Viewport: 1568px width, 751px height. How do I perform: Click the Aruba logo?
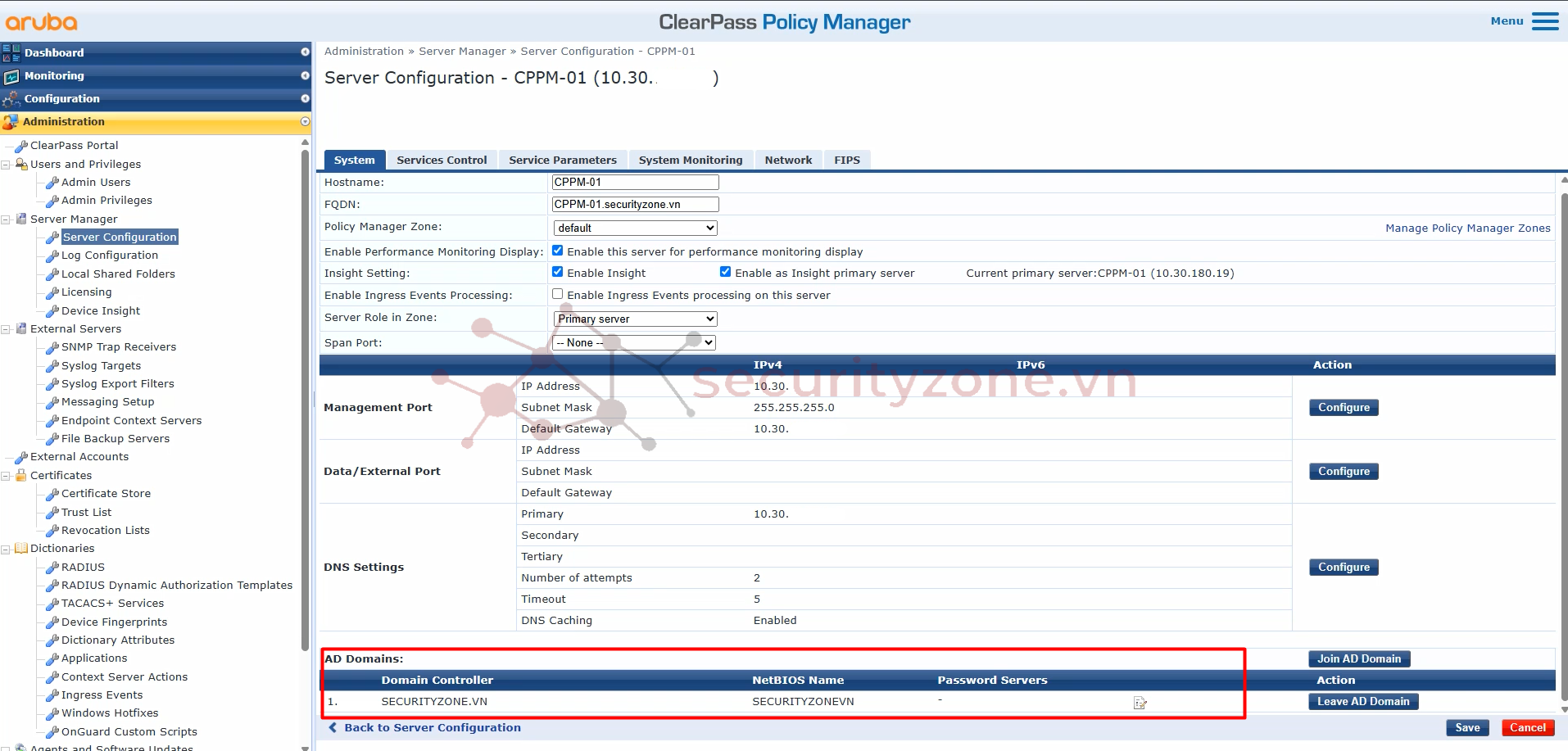[x=42, y=22]
